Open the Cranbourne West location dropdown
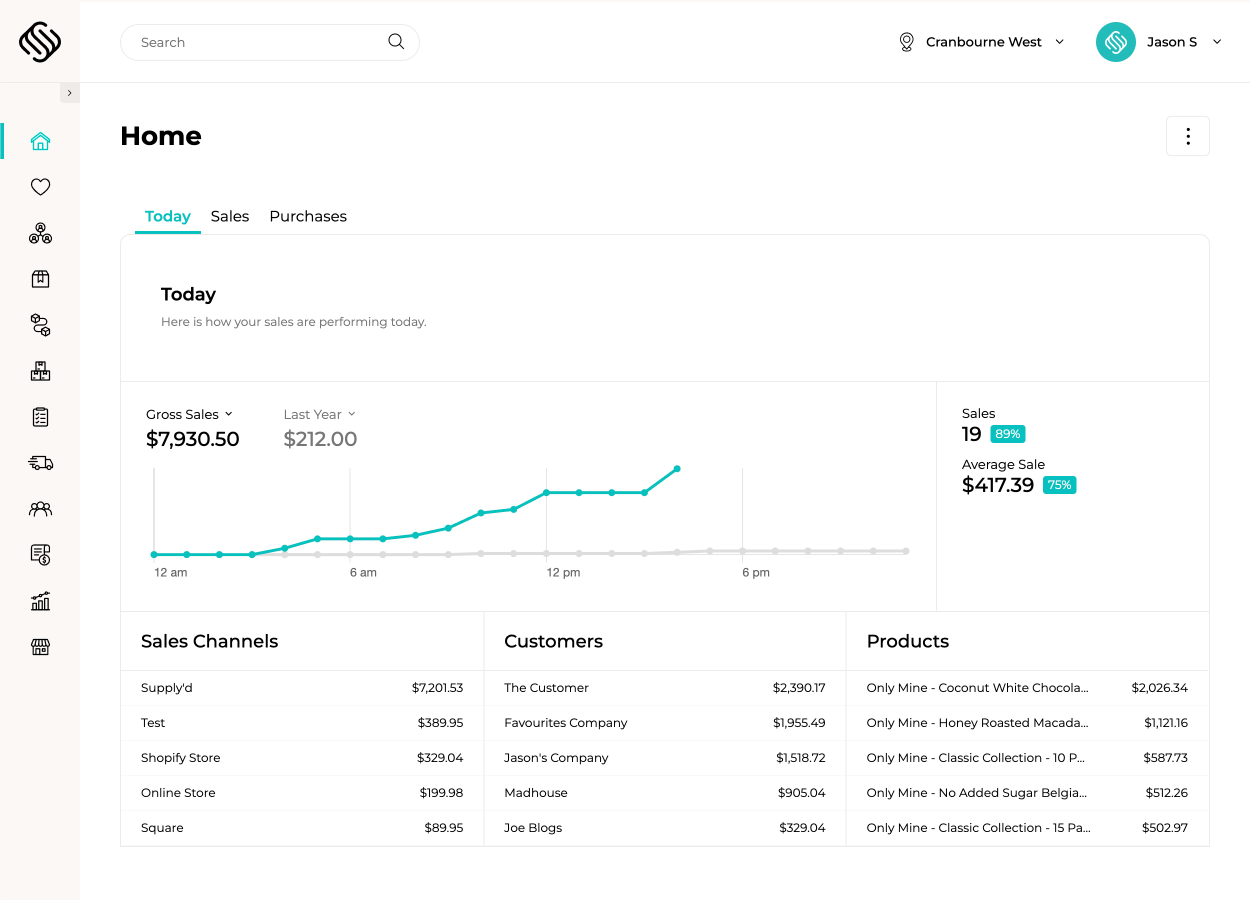 [x=980, y=42]
